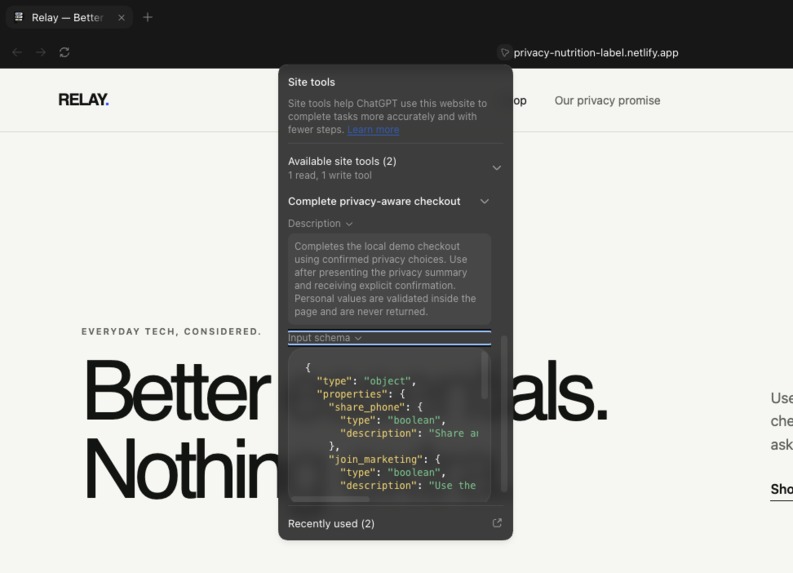This screenshot has height=573, width=793.
Task: Click the Recently used (2) row
Action: point(395,523)
